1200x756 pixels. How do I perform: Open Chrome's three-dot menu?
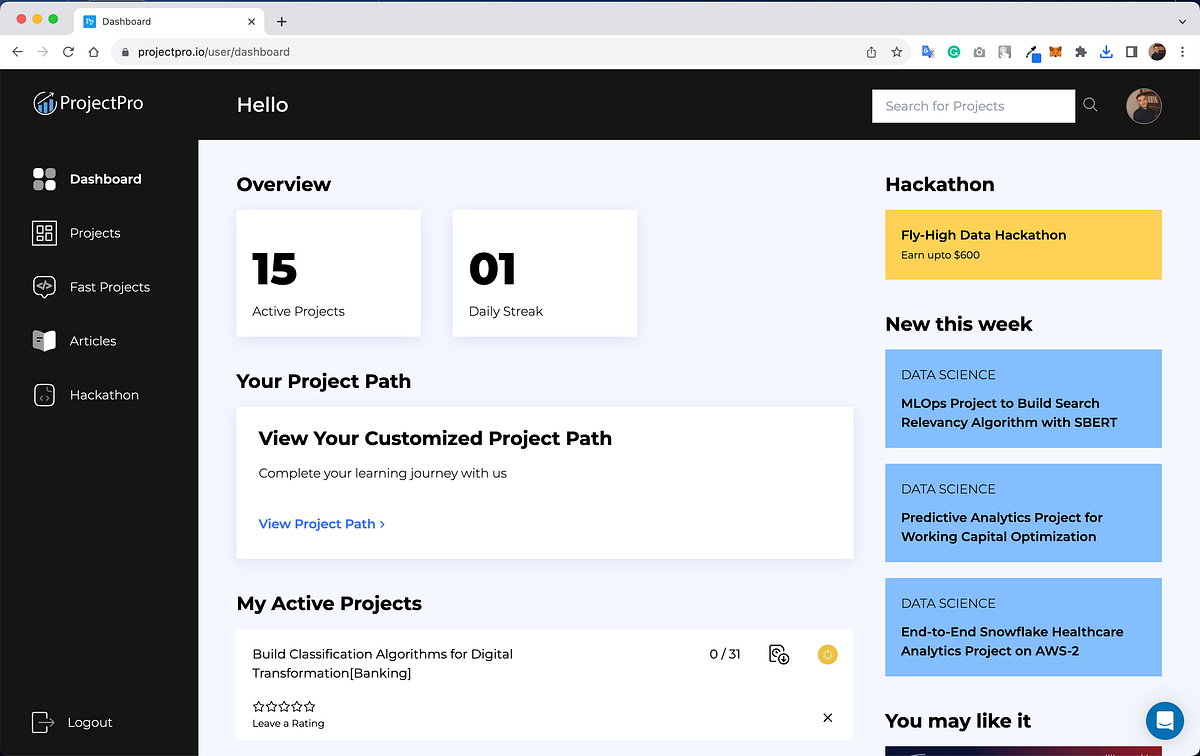(x=1183, y=51)
